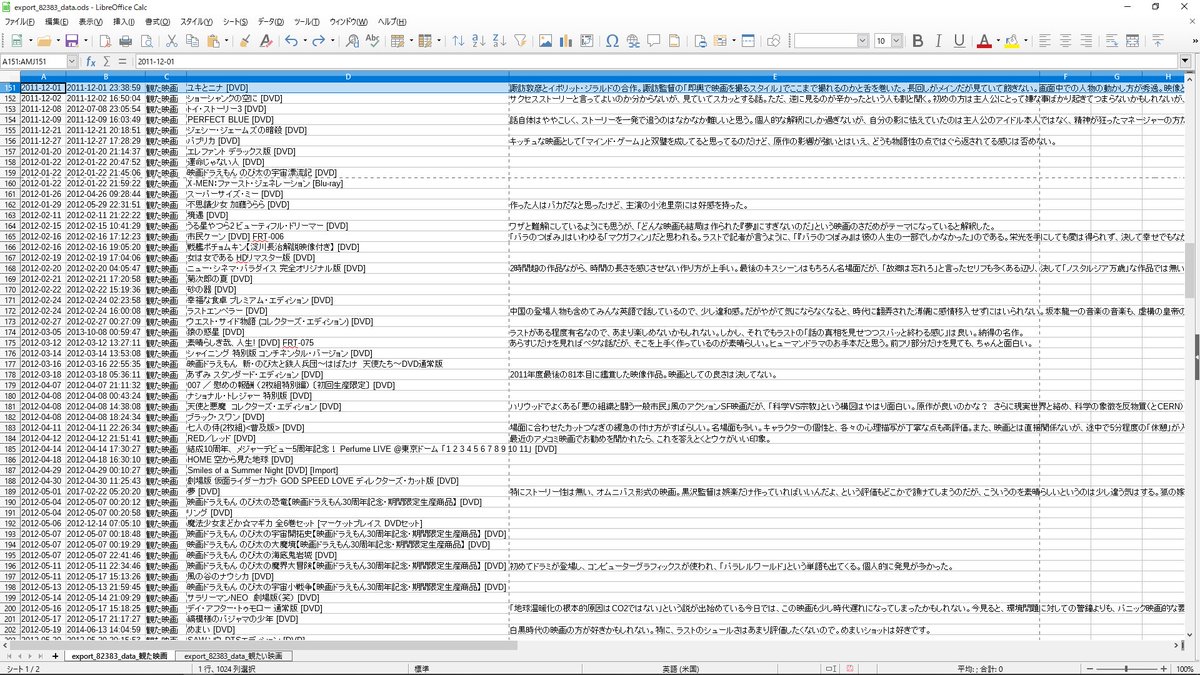Screen dimensions: 1200x675
Task: Sort descending Z to A
Action: (x=499, y=41)
